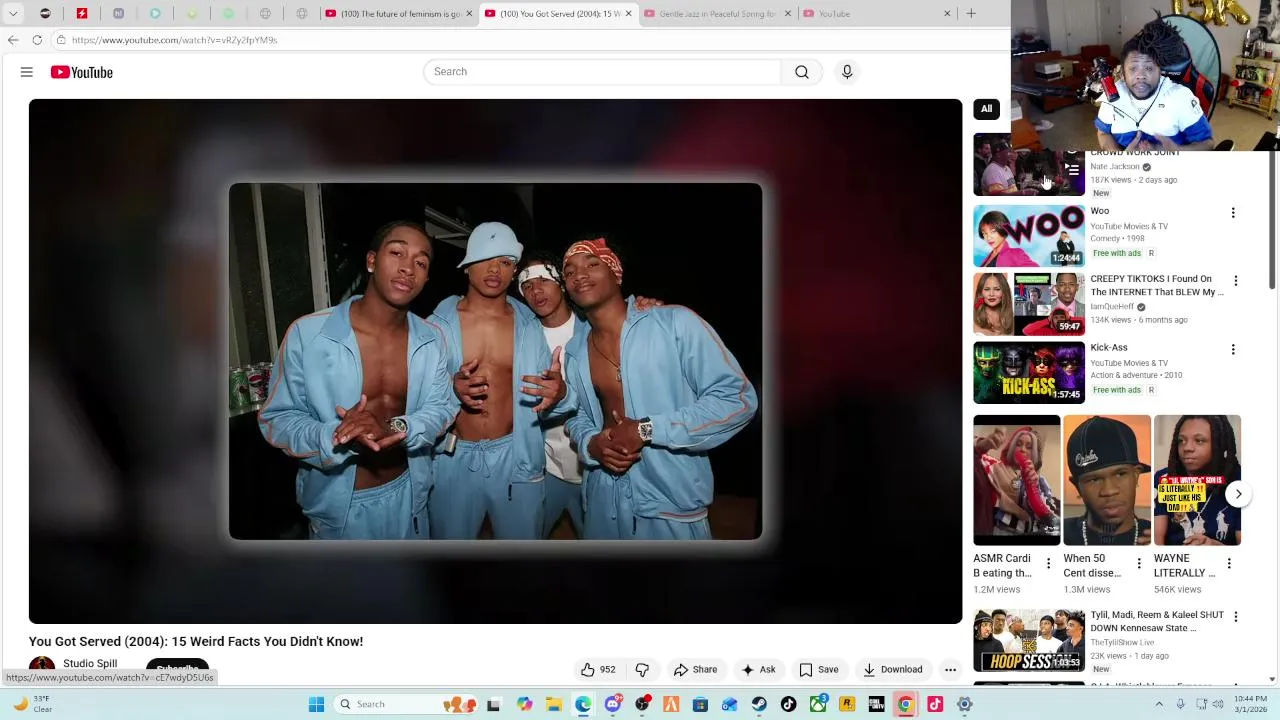Open options for ASMR Cardi B short

[1048, 564]
